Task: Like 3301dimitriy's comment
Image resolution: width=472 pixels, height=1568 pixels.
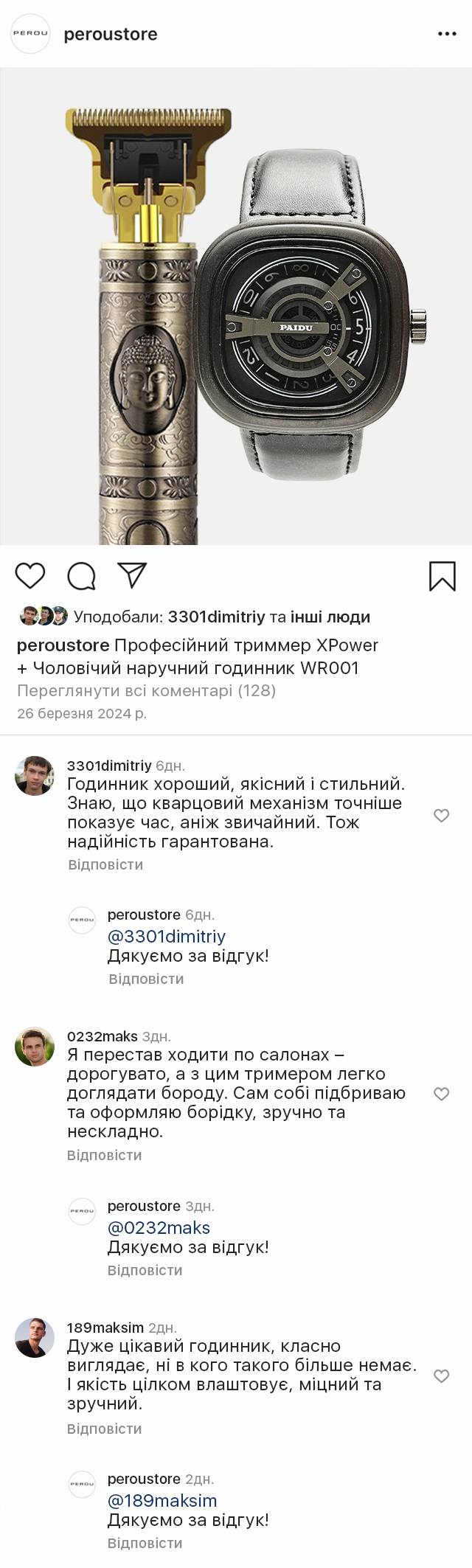Action: point(441,815)
